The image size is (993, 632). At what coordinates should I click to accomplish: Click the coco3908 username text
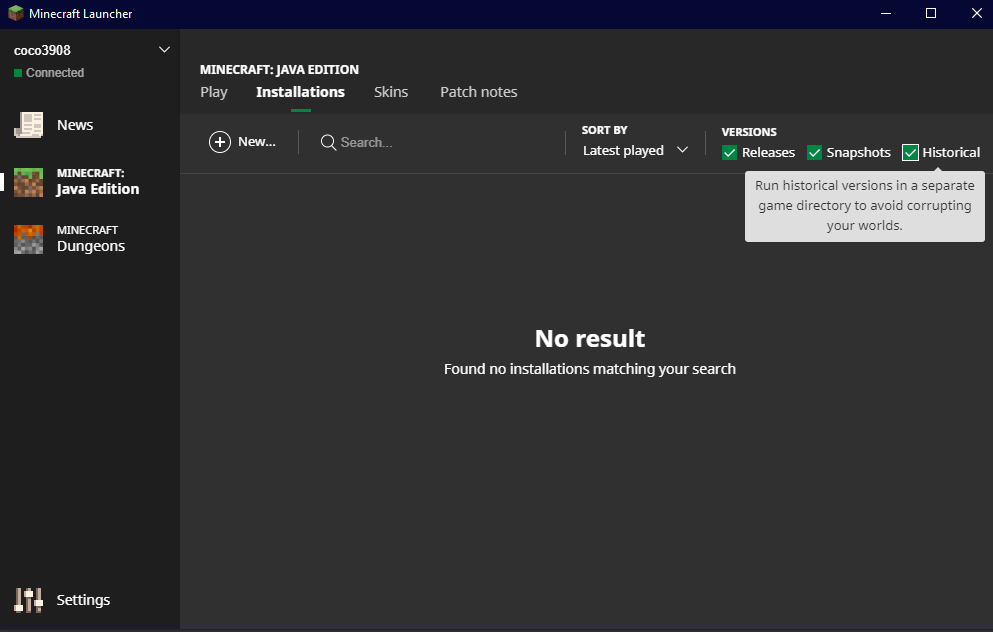pos(42,50)
